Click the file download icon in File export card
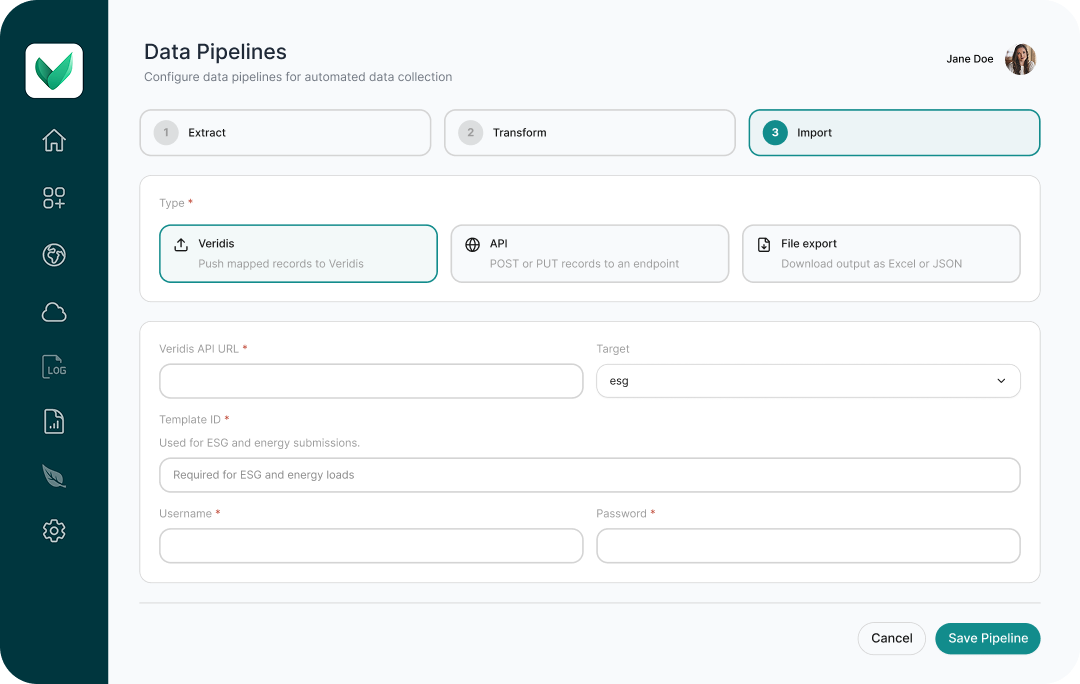Screen dimensions: 1080x684 coord(764,245)
